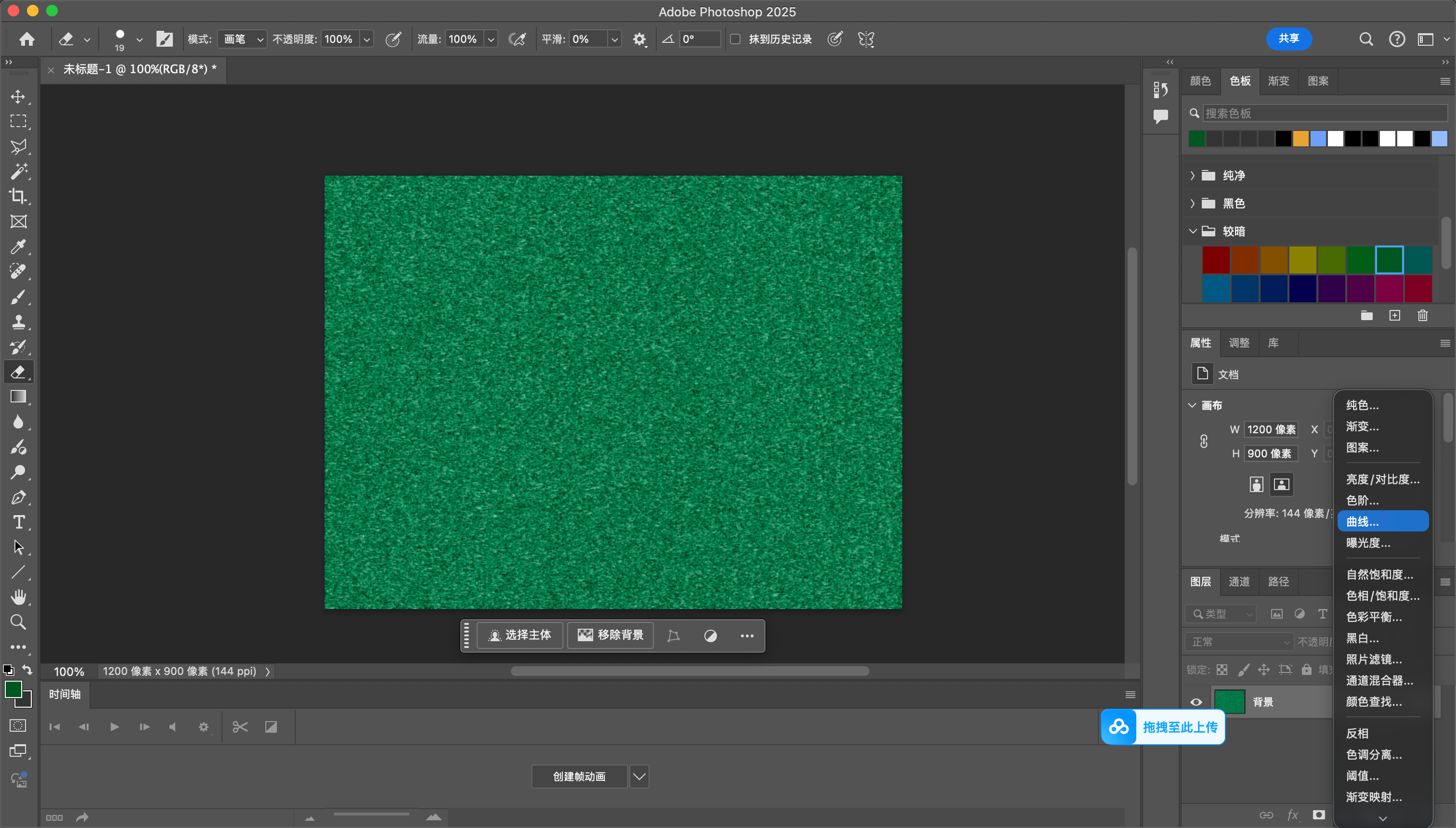Select the Rectangular Marquee tool
The height and width of the screenshot is (828, 1456).
click(18, 121)
